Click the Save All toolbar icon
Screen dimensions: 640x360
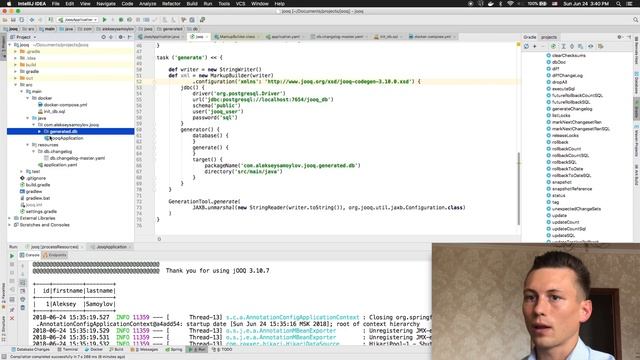click(x=13, y=20)
